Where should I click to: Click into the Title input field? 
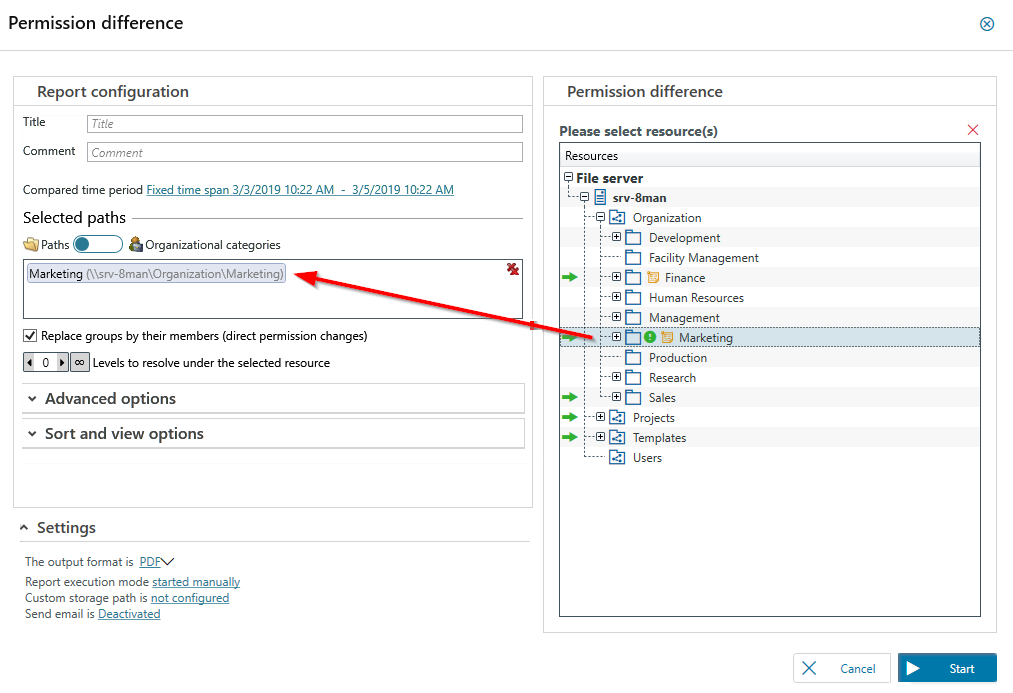point(304,124)
